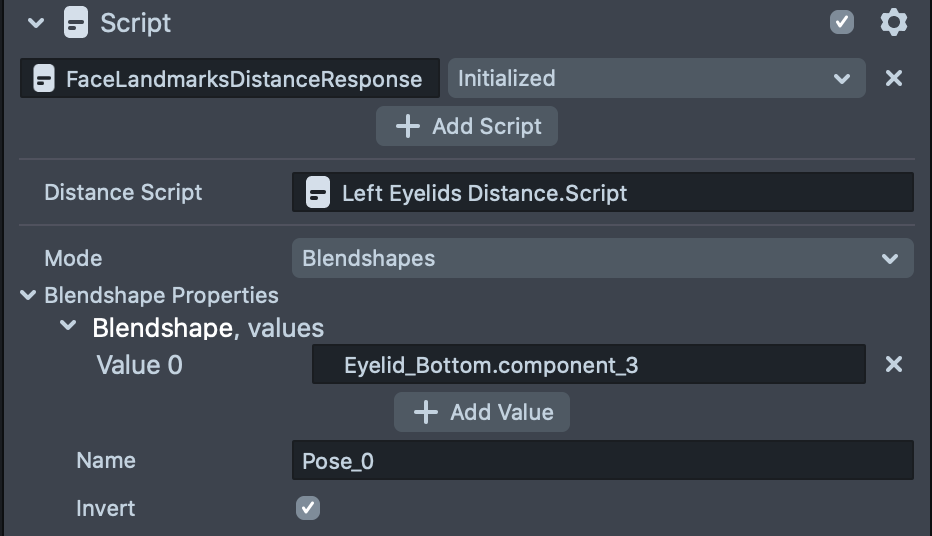The height and width of the screenshot is (536, 932).
Task: Click the FaceLandmarksDistanceResponse script file icon
Action: [x=43, y=79]
